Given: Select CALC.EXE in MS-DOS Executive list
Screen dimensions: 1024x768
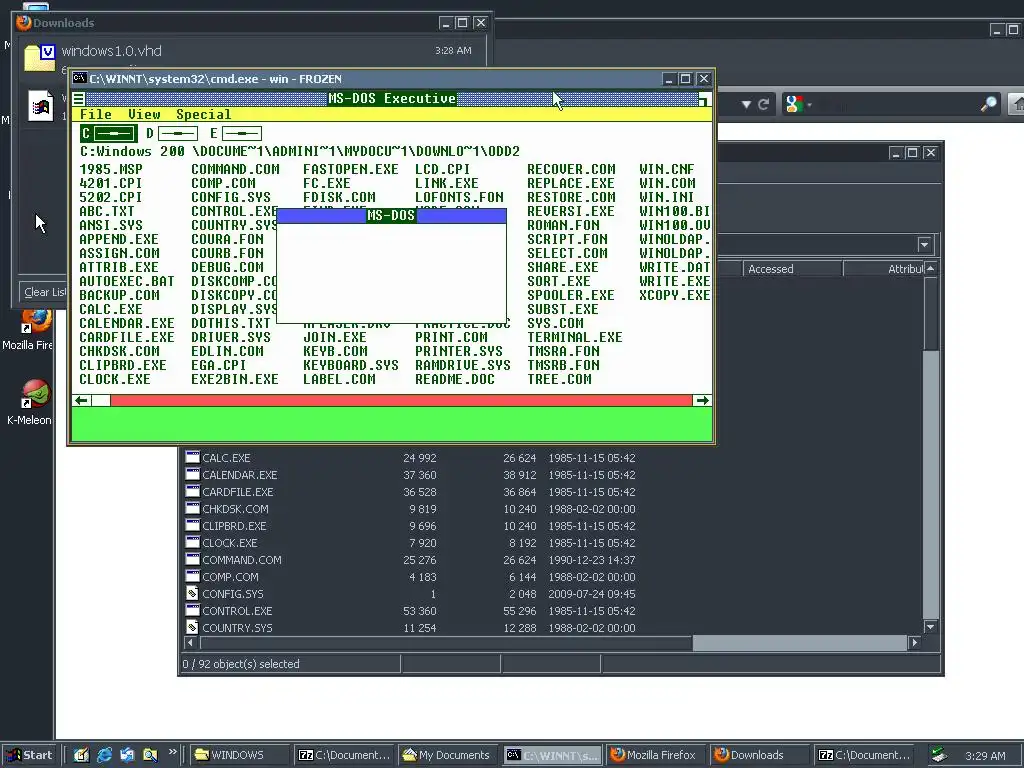Looking at the screenshot, I should (111, 309).
